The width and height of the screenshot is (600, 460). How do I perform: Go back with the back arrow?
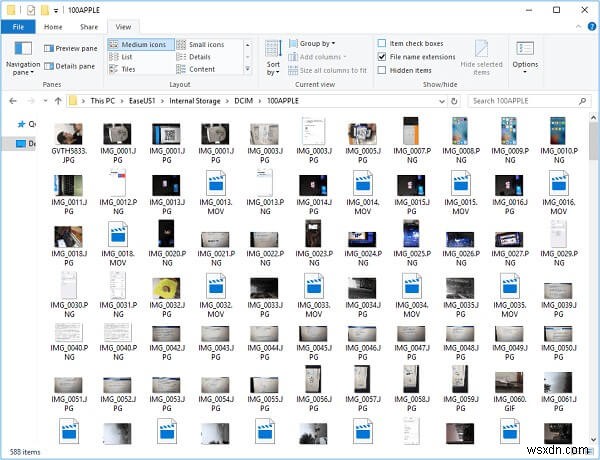pyautogui.click(x=13, y=101)
